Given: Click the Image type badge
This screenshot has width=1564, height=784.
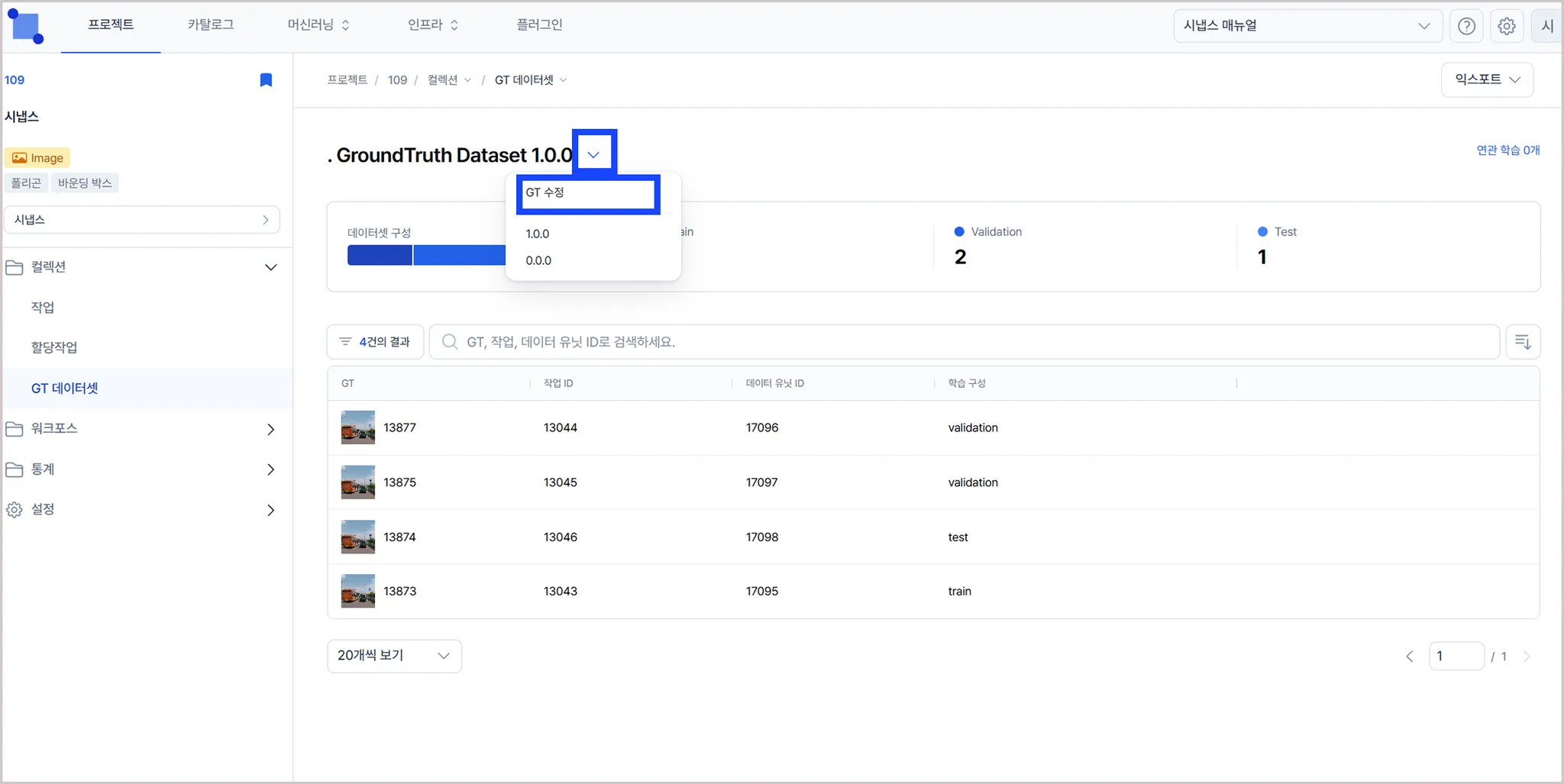Looking at the screenshot, I should [37, 158].
